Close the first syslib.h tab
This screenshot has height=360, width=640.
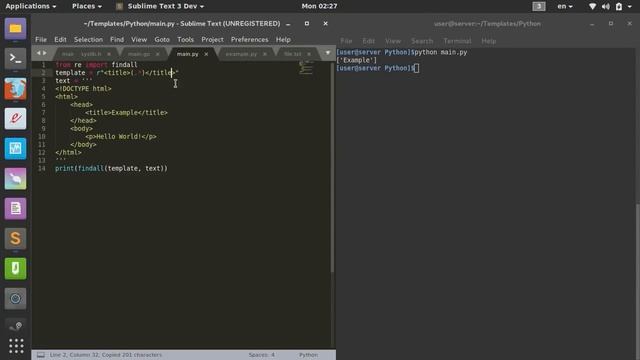tap(109, 54)
